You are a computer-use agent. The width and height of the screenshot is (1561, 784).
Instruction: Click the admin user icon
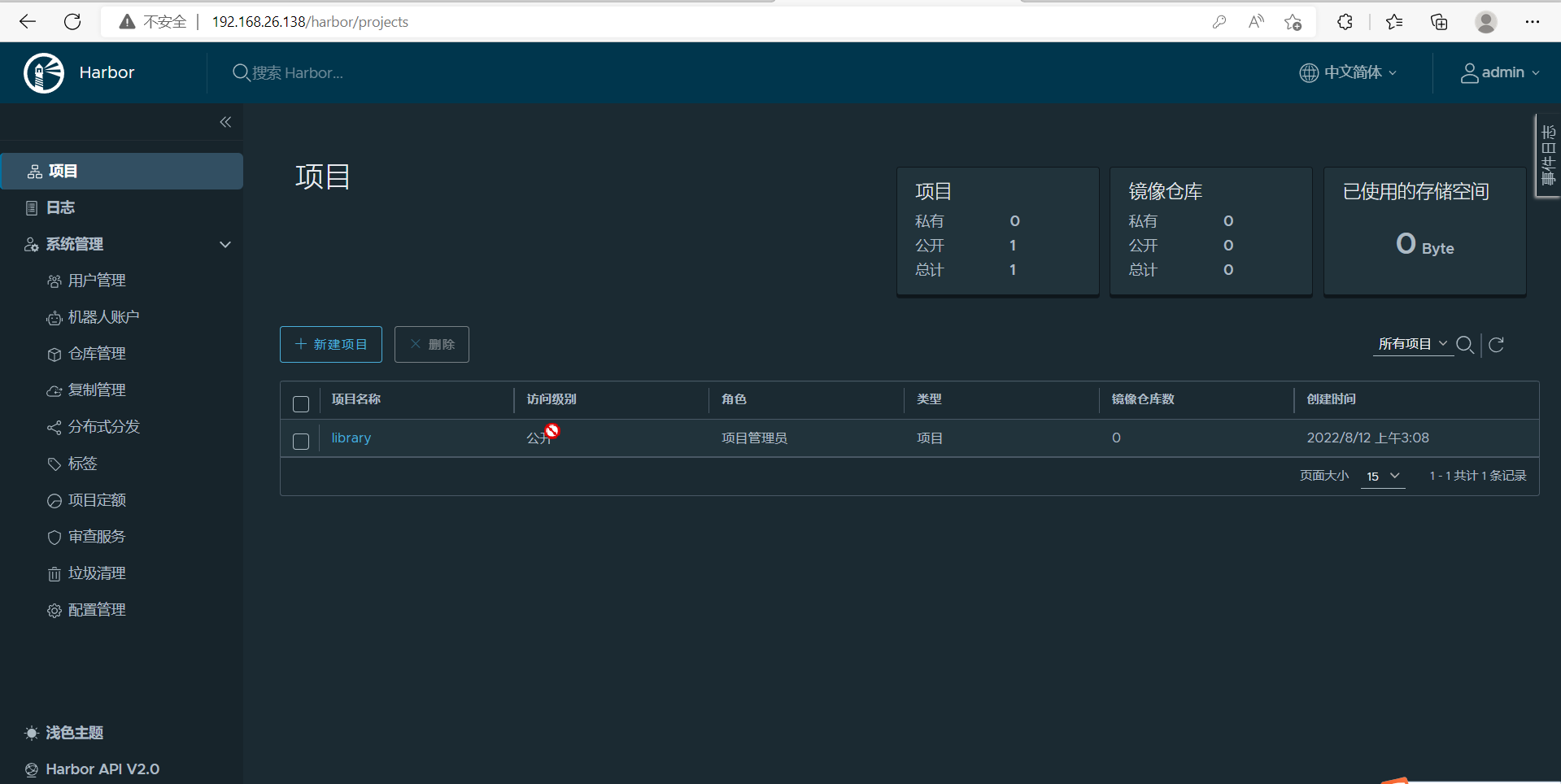click(1469, 73)
